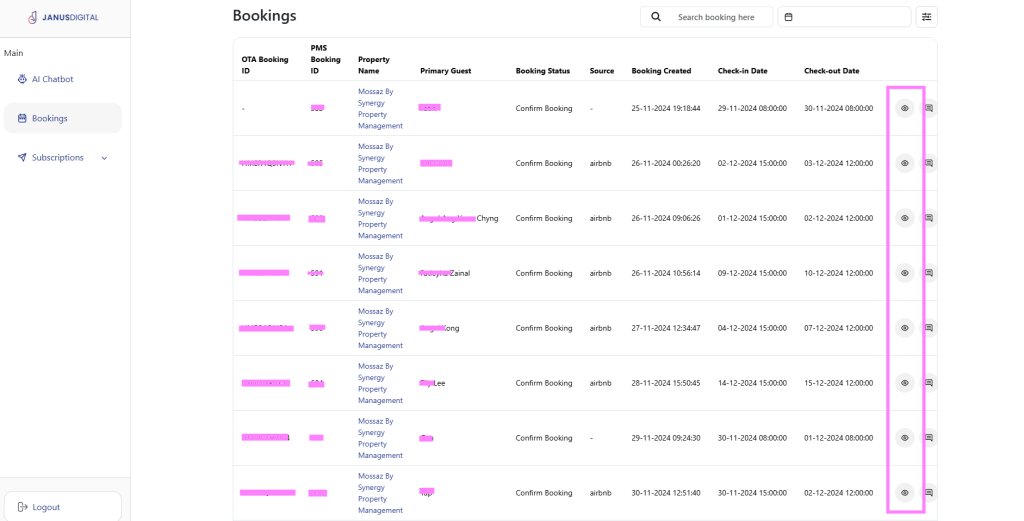Click the Search booking here field
The height and width of the screenshot is (521, 1024).
coord(716,17)
